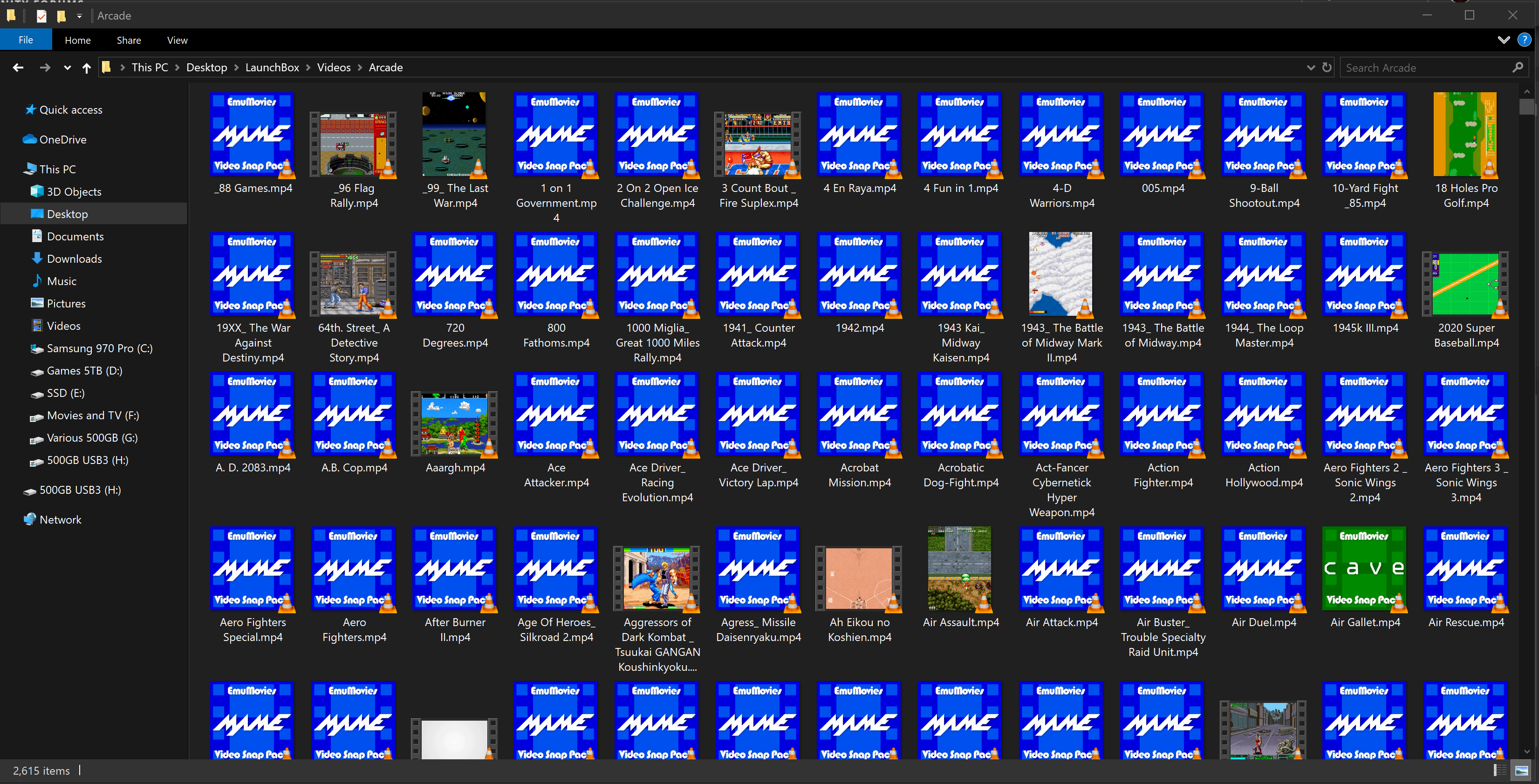This screenshot has width=1539, height=784.
Task: Select Network in navigation pane
Action: pos(61,519)
